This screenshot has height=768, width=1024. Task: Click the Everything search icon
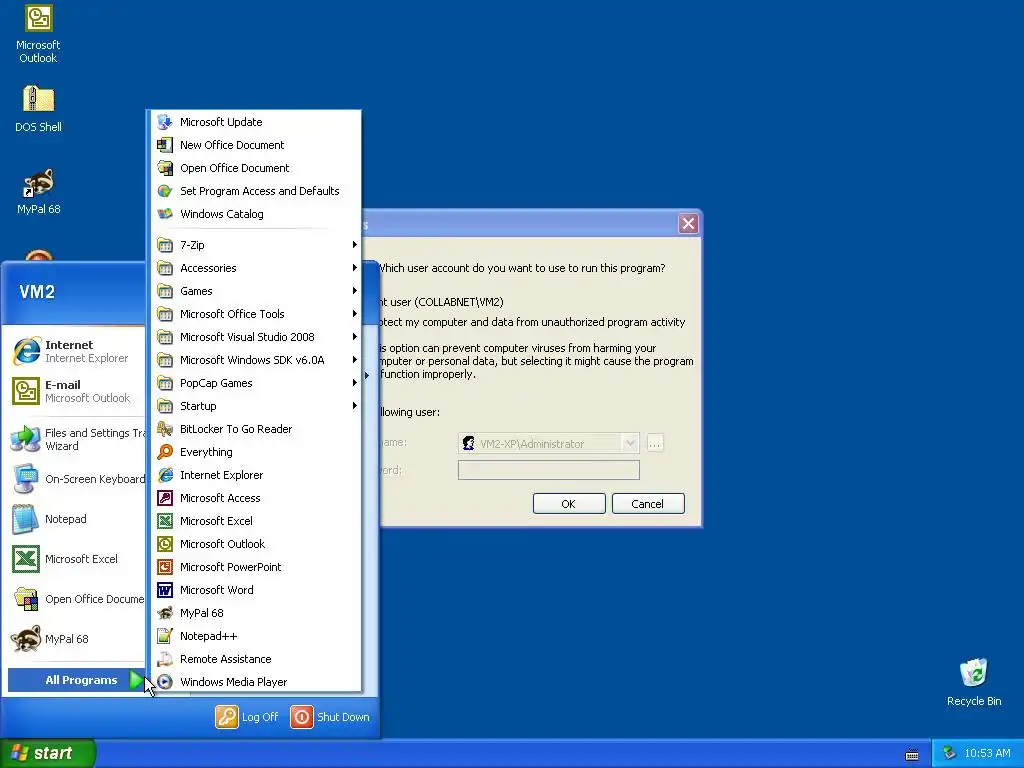click(165, 452)
